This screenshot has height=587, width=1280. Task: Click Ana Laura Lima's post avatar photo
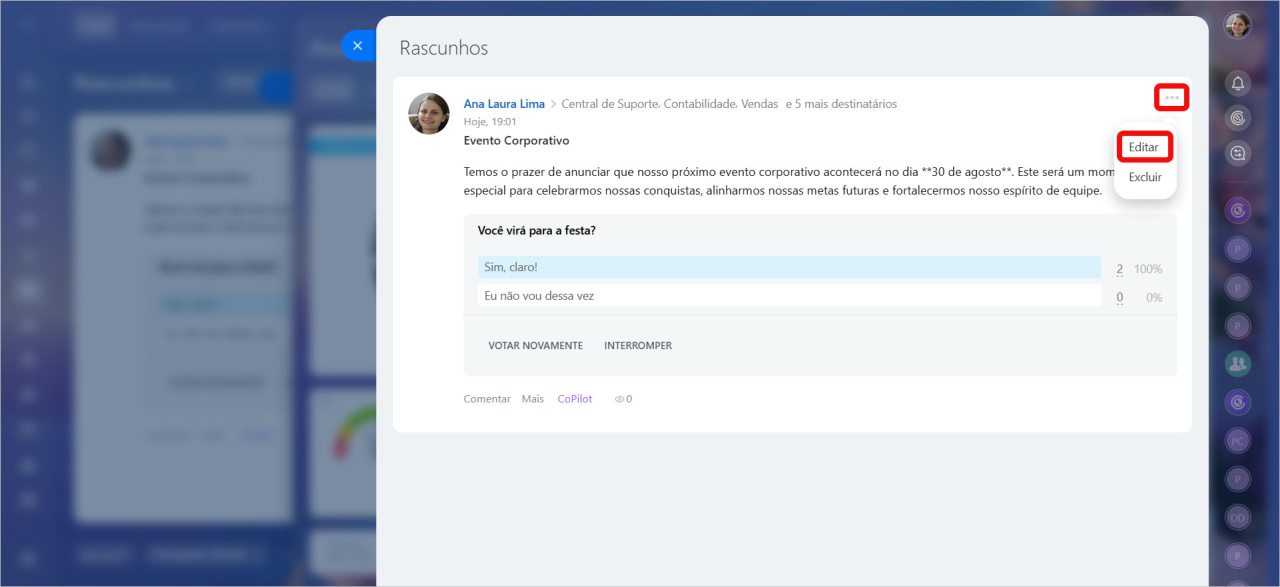pyautogui.click(x=428, y=114)
